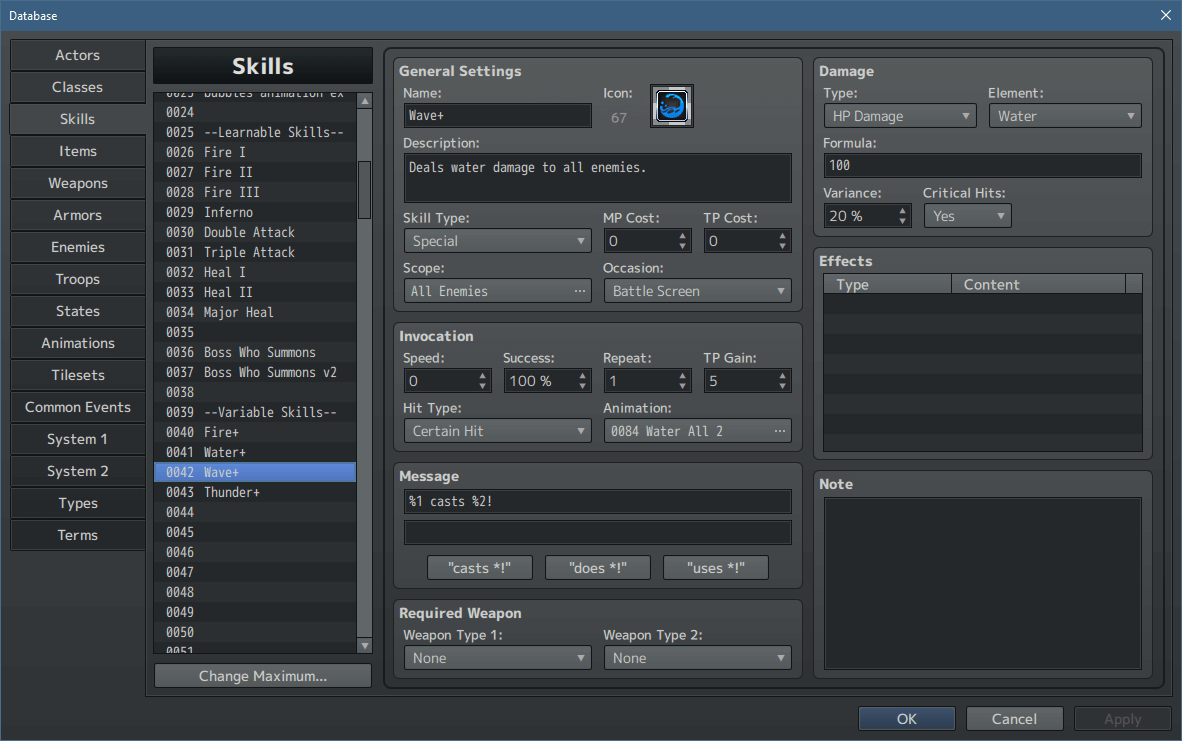Click the MP Cost up arrow to increase it
This screenshot has height=741, width=1182.
(x=682, y=235)
